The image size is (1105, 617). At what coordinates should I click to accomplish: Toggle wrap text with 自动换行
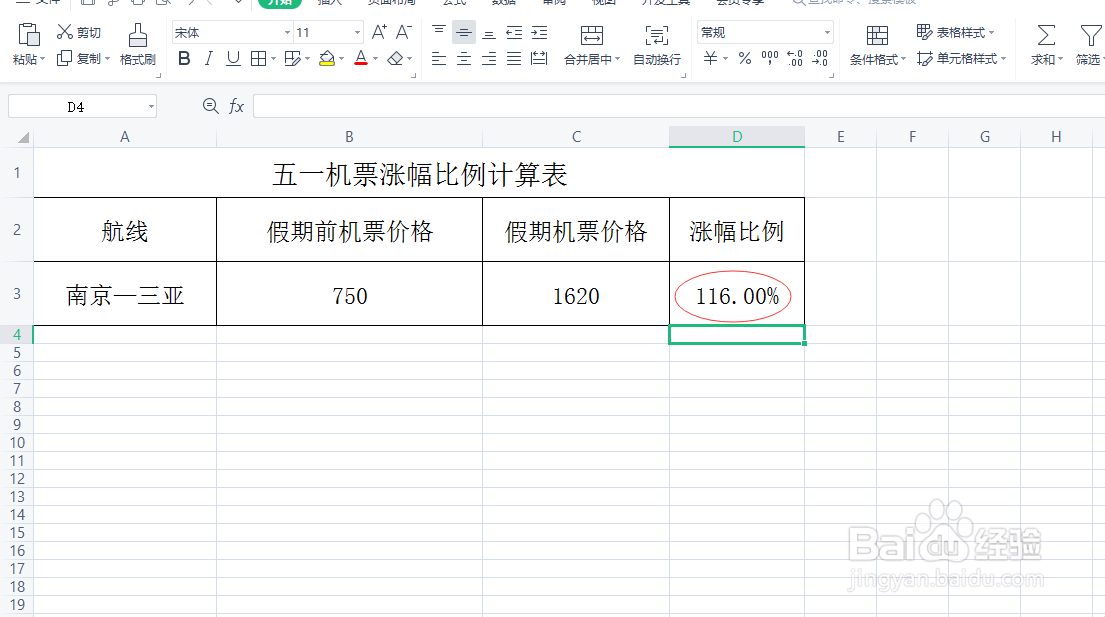pos(655,45)
